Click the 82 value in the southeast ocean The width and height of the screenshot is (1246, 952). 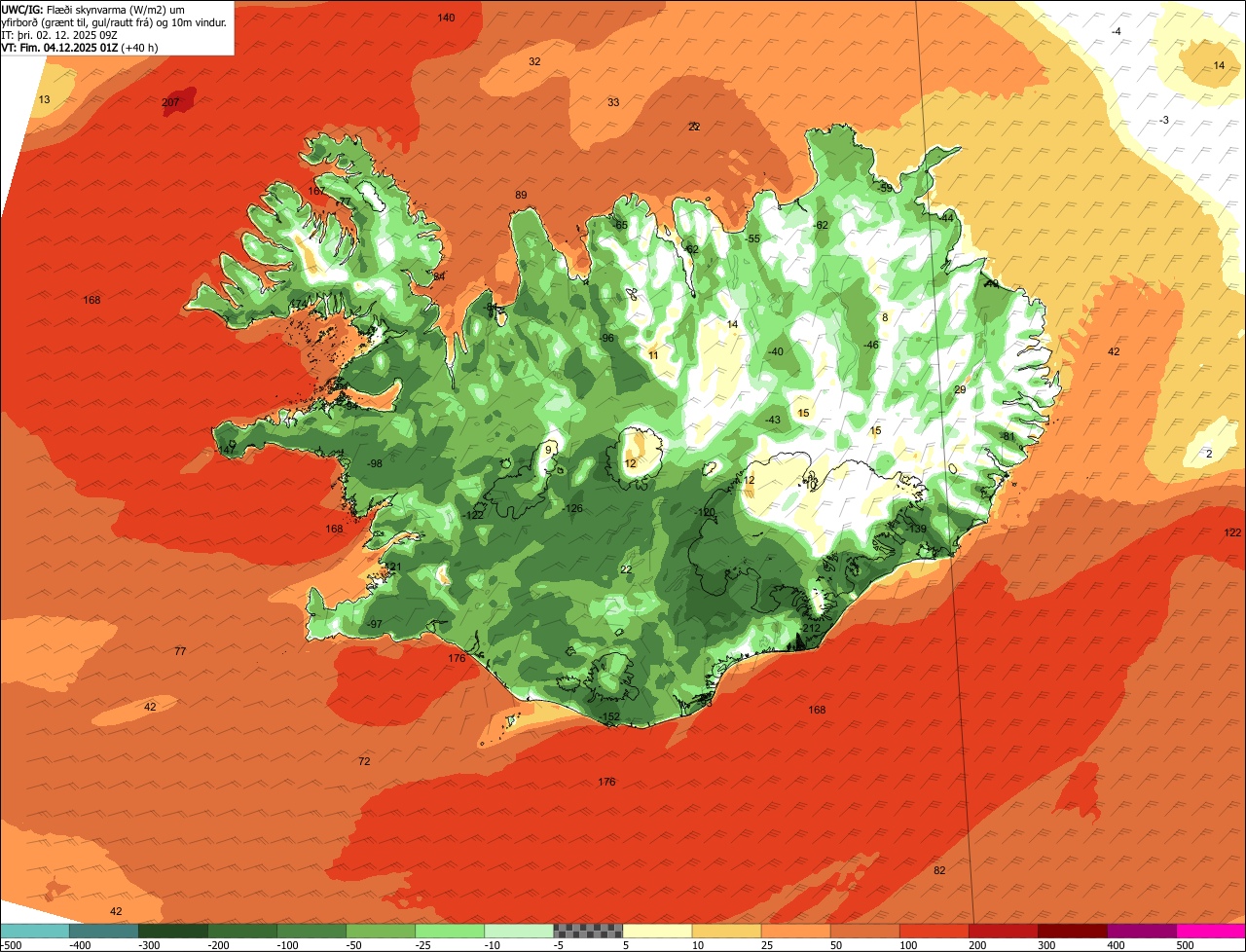[939, 870]
